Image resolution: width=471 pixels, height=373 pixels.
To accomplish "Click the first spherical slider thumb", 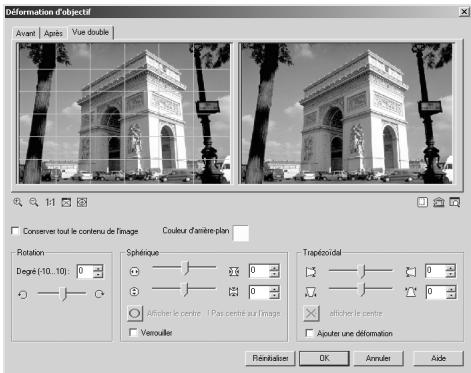I will (x=186, y=268).
